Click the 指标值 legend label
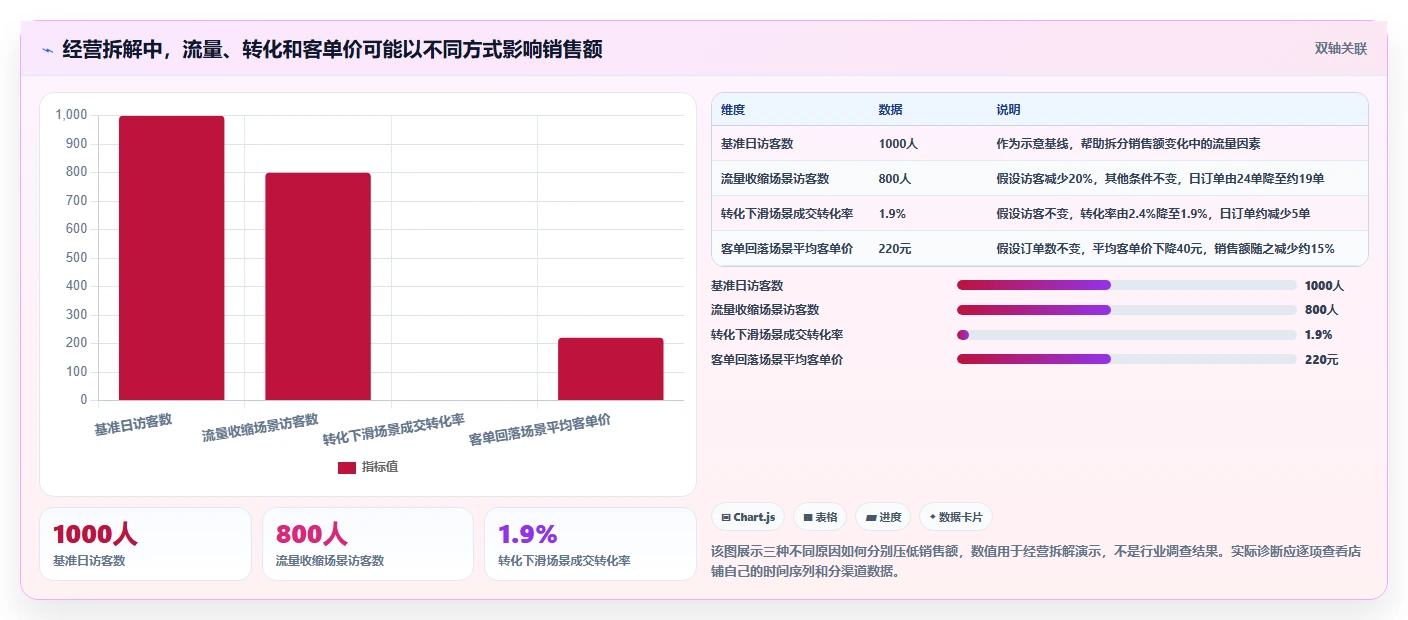 click(380, 467)
